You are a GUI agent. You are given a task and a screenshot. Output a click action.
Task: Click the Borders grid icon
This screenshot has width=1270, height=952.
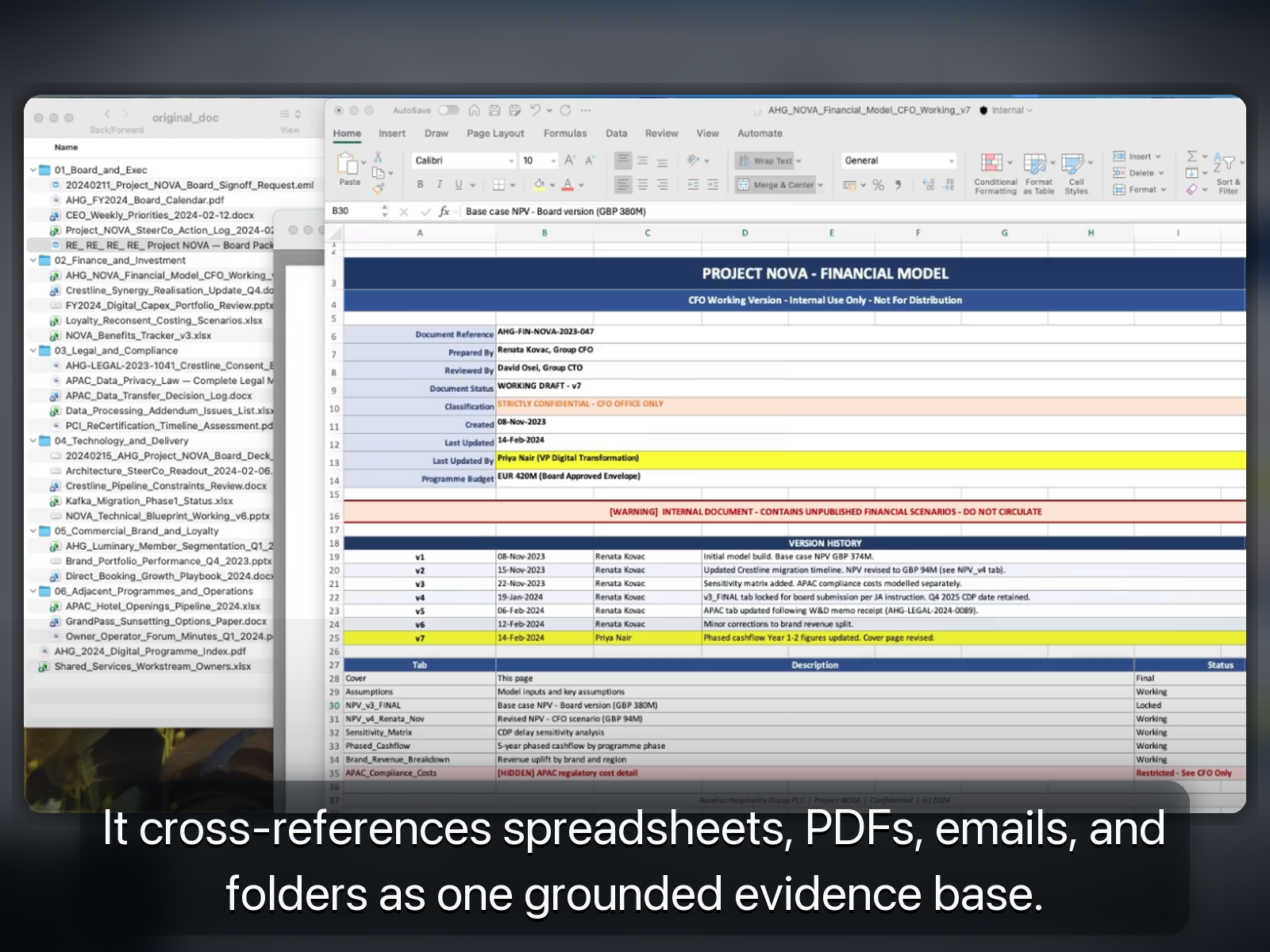tap(498, 184)
